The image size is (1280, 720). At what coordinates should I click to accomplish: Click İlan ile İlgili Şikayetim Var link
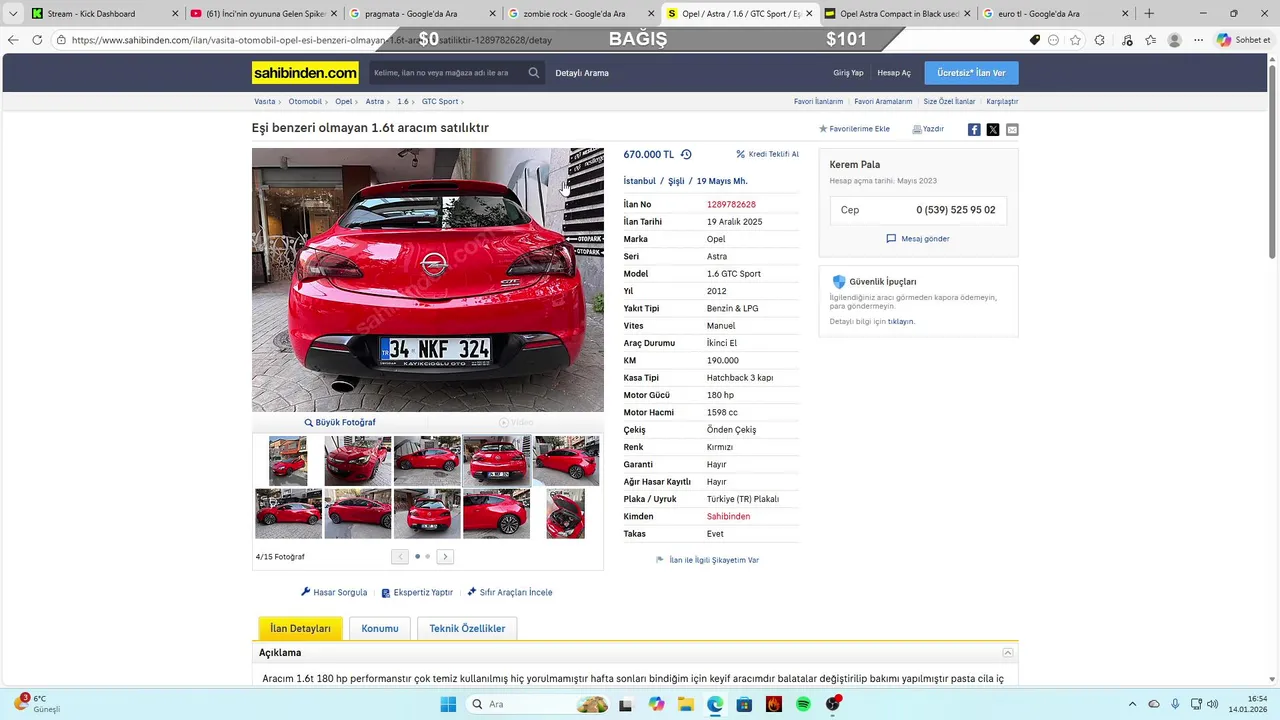pyautogui.click(x=707, y=560)
